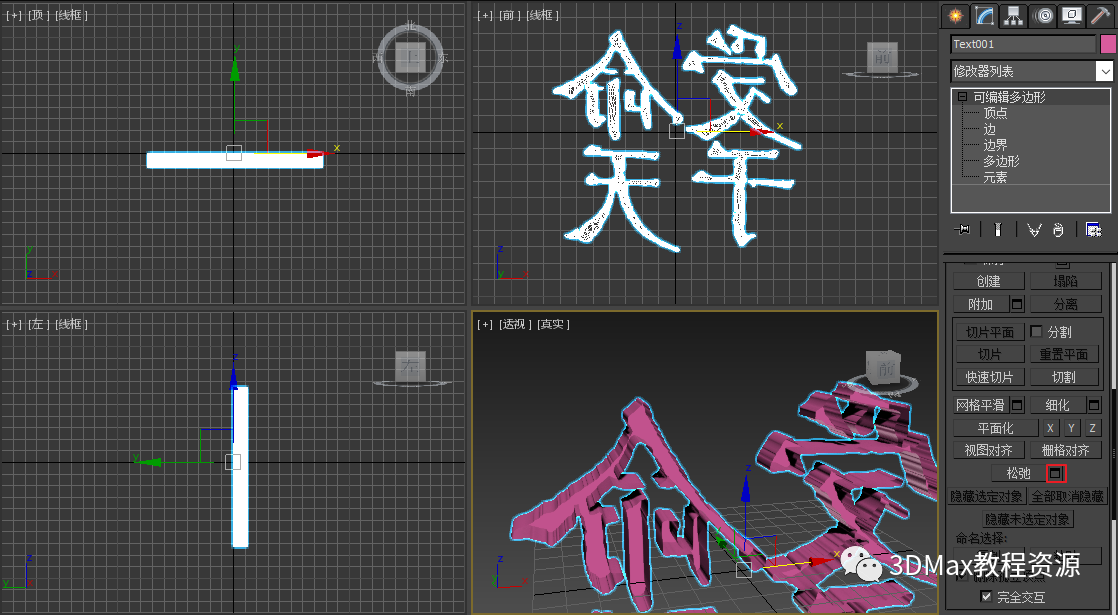This screenshot has width=1118, height=615.
Task: Click [线框] shading label in top viewport
Action: pos(71,15)
